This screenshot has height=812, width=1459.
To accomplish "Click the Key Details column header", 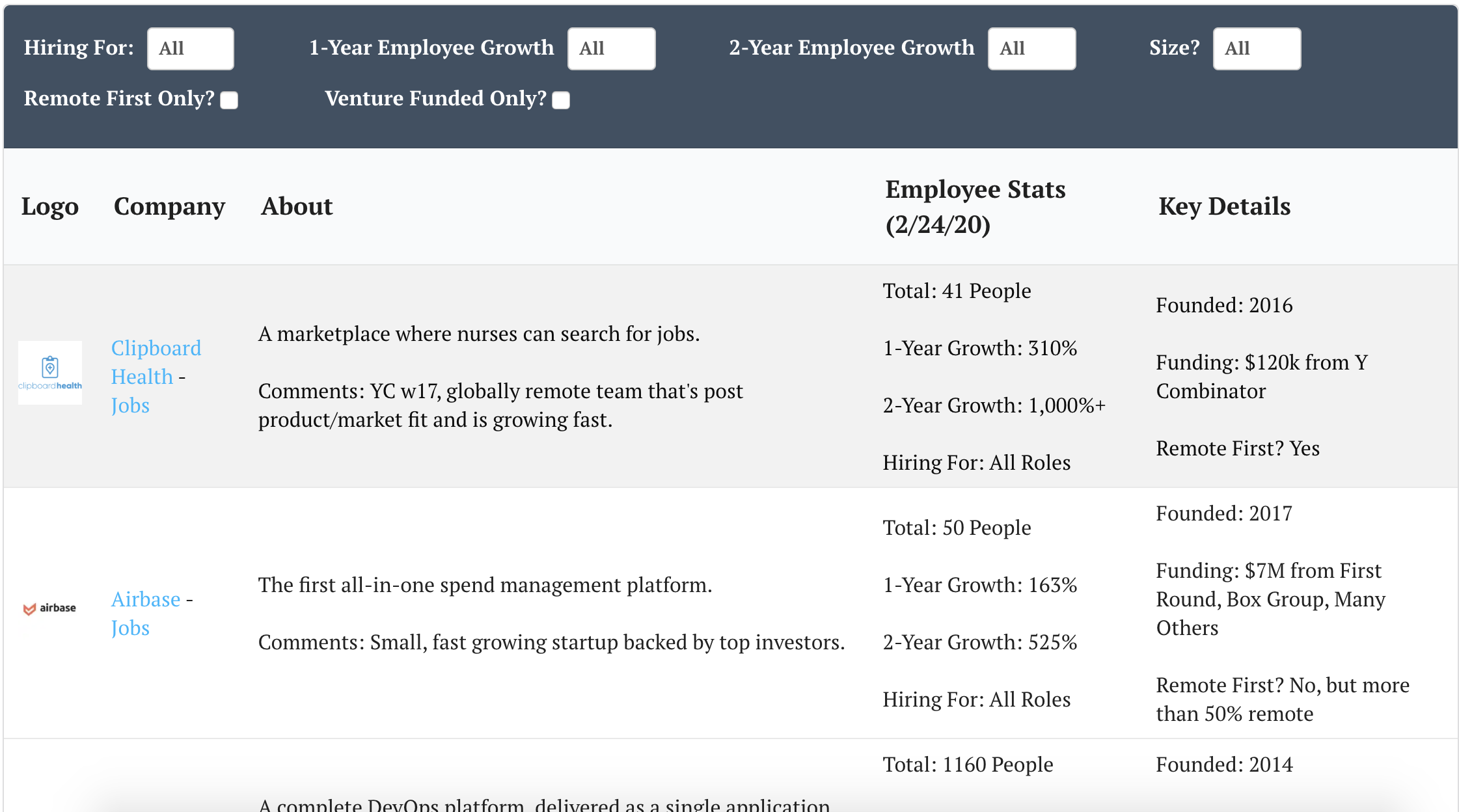I will [x=1224, y=206].
